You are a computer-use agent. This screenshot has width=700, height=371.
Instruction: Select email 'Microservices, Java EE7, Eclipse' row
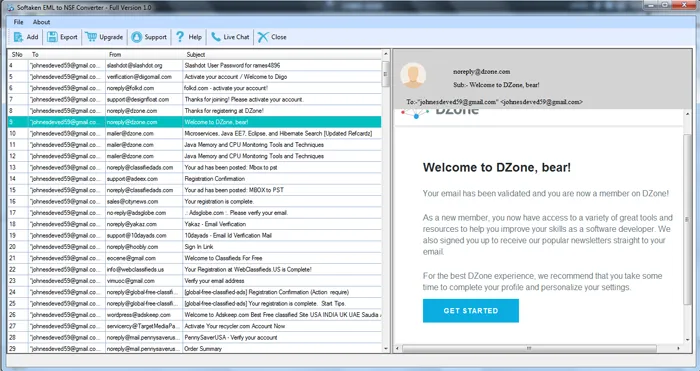click(x=195, y=133)
